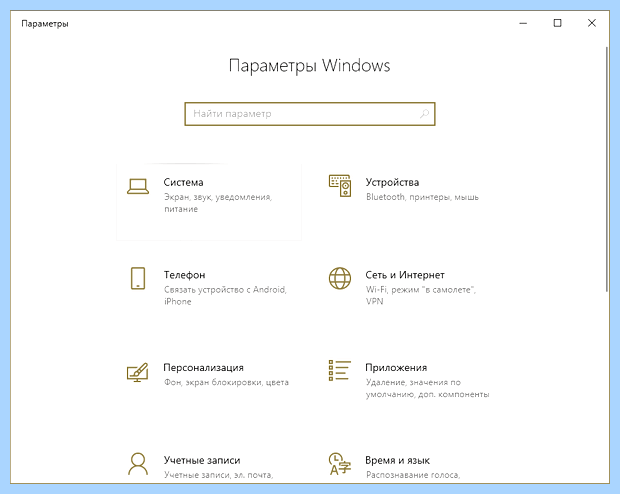
Task: Open the Телефон phone icon
Action: (x=138, y=278)
